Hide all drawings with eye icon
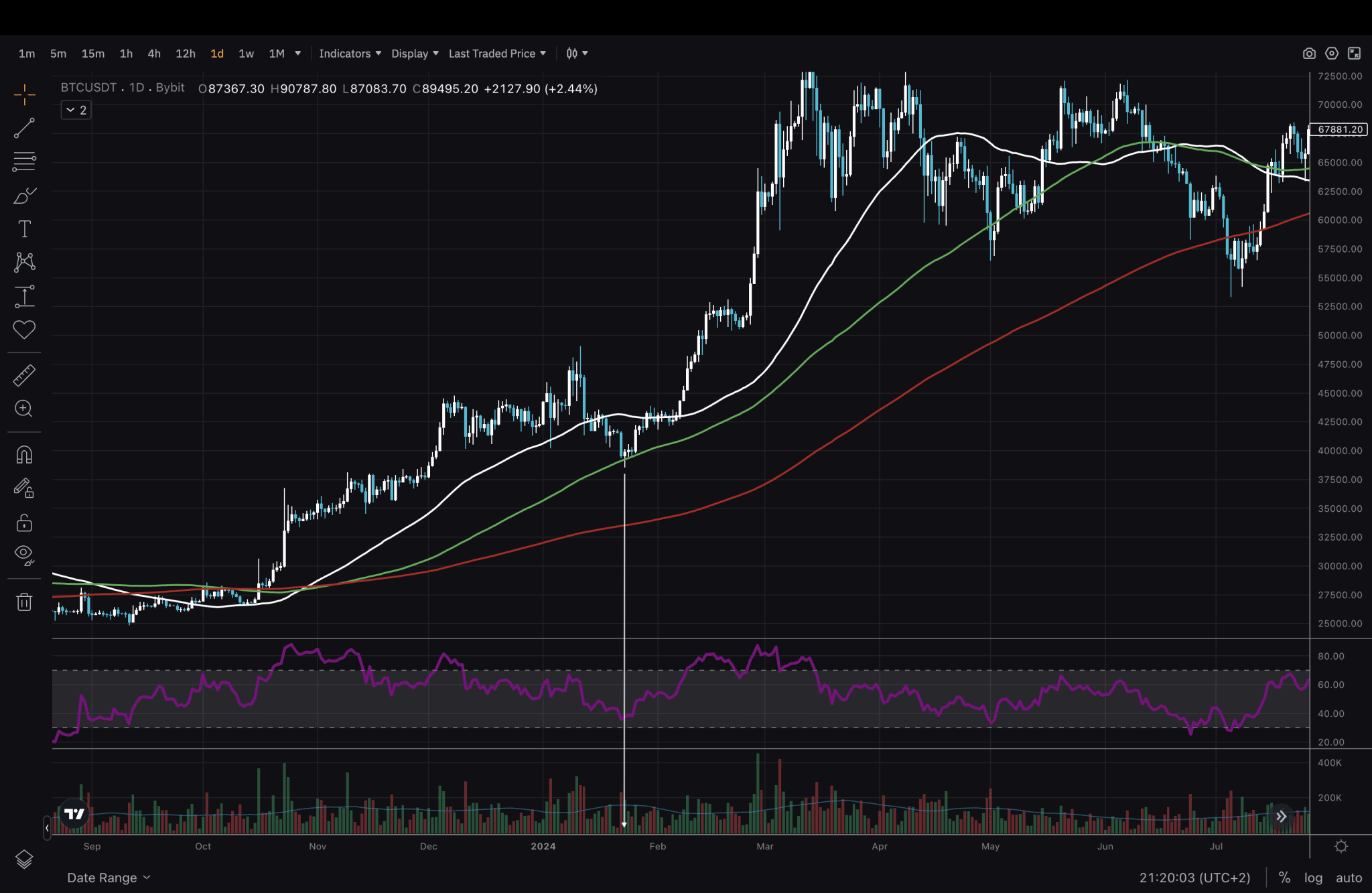This screenshot has width=1372, height=893. point(24,554)
